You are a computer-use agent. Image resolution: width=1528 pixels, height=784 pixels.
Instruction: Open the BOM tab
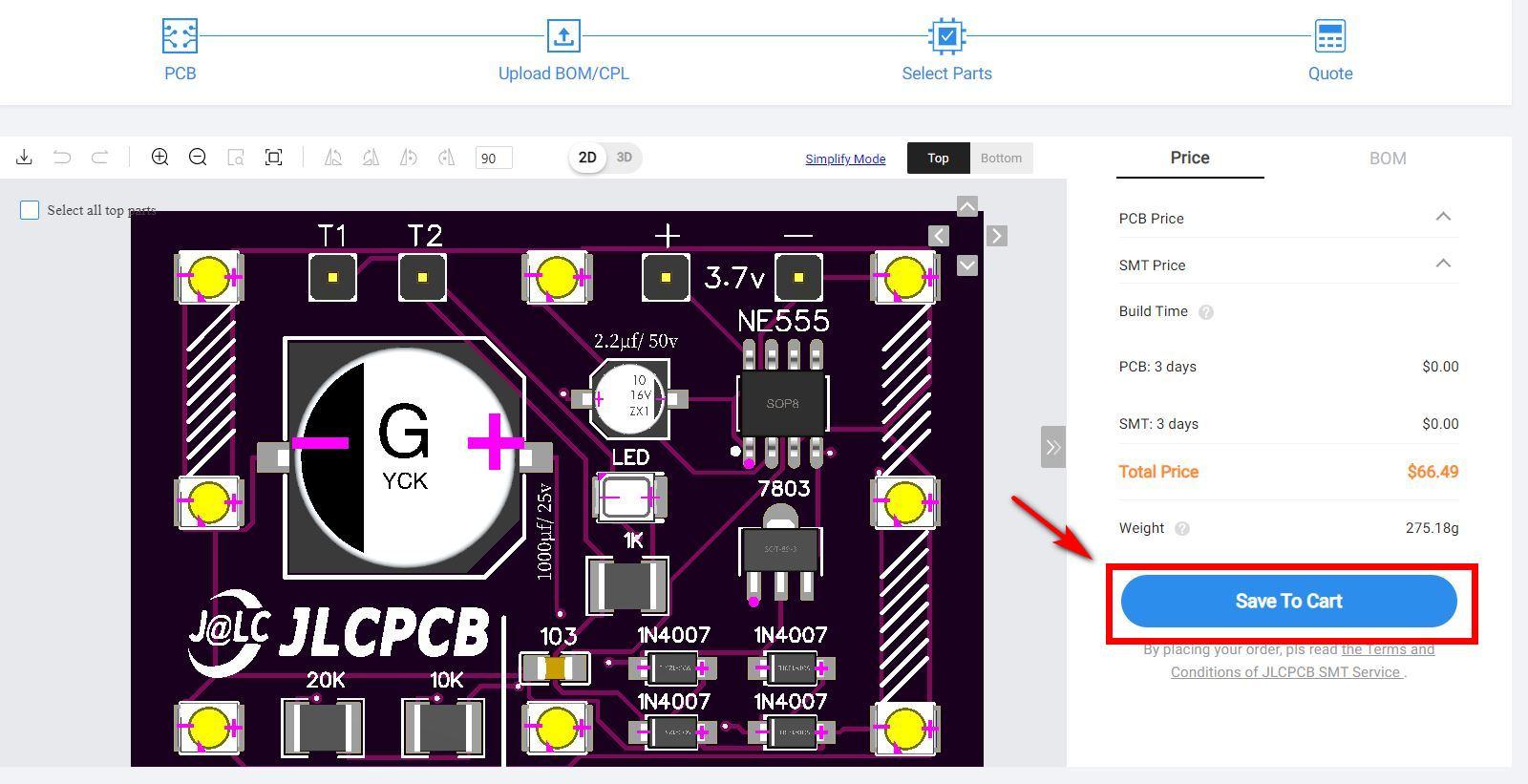pyautogui.click(x=1388, y=159)
